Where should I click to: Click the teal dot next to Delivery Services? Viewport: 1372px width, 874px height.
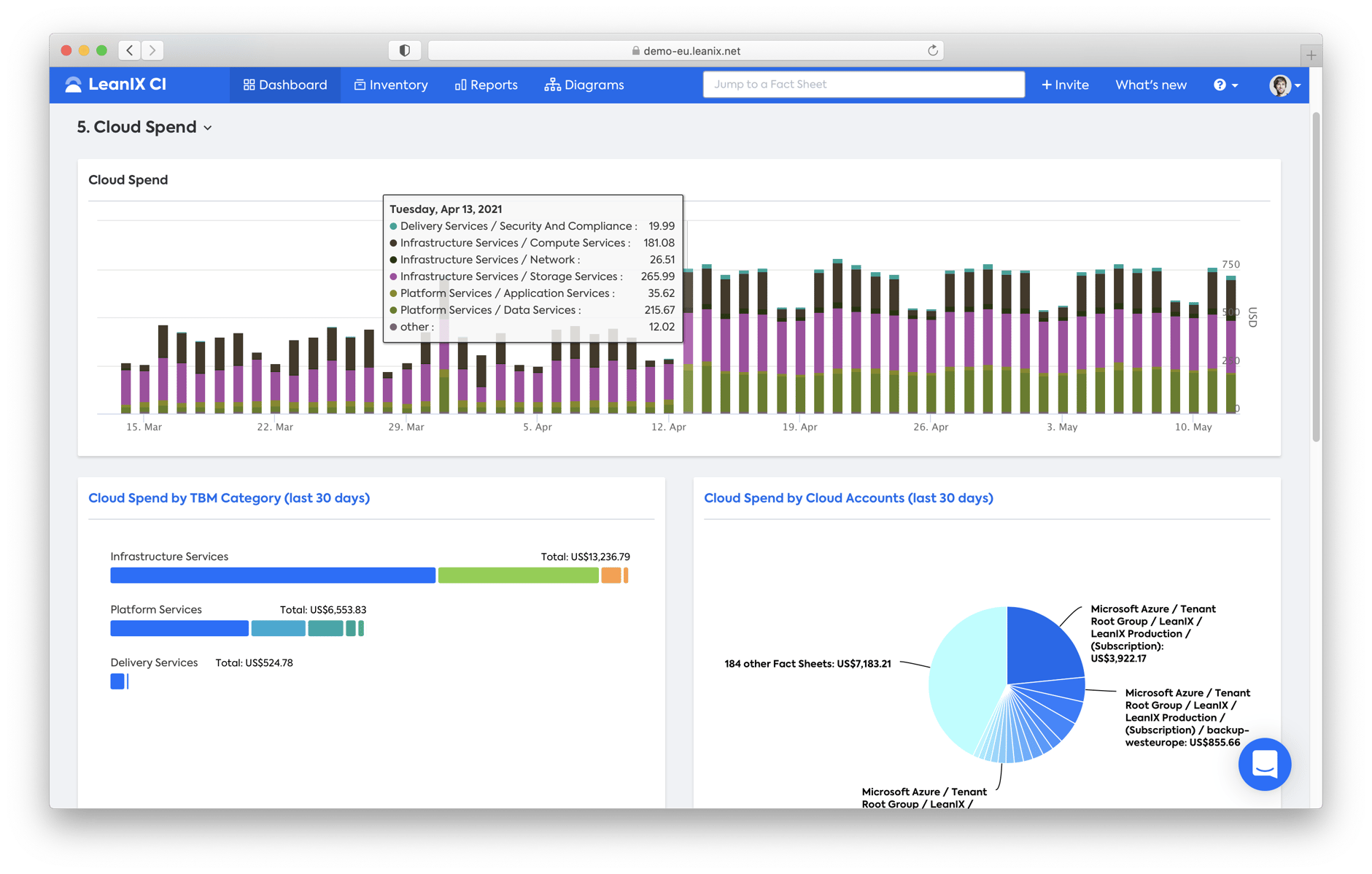393,226
